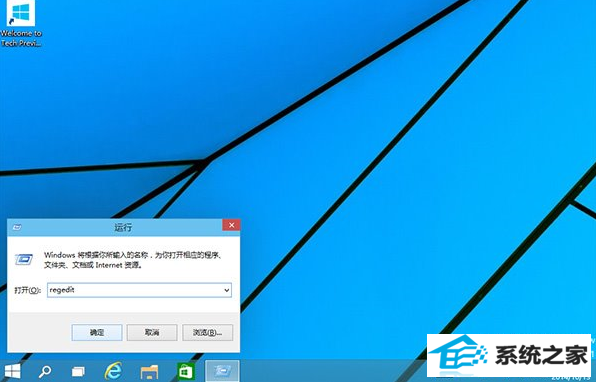Click the 取消 button
The width and height of the screenshot is (596, 382).
[x=152, y=332]
